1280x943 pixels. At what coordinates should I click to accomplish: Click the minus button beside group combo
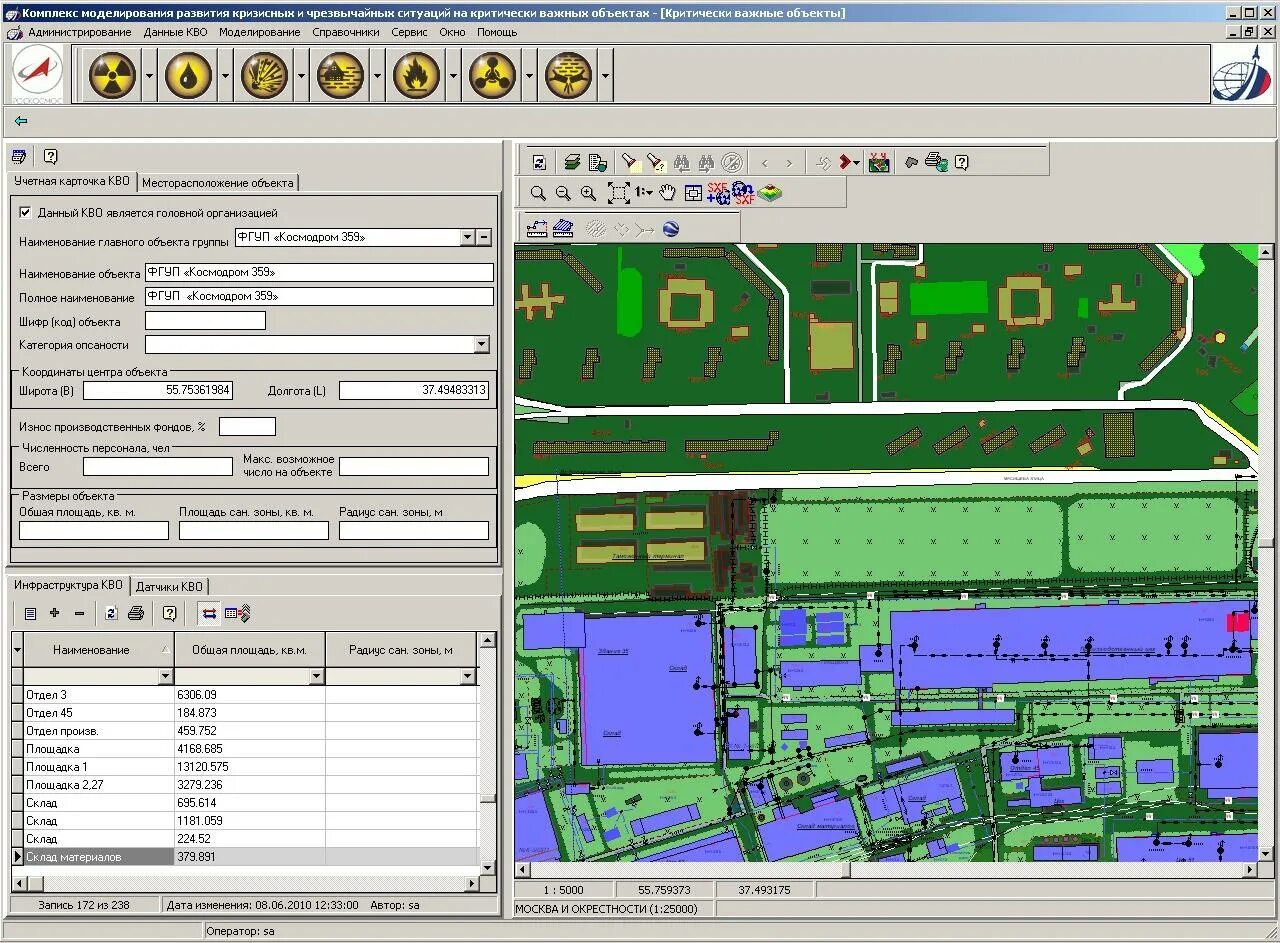[x=484, y=237]
